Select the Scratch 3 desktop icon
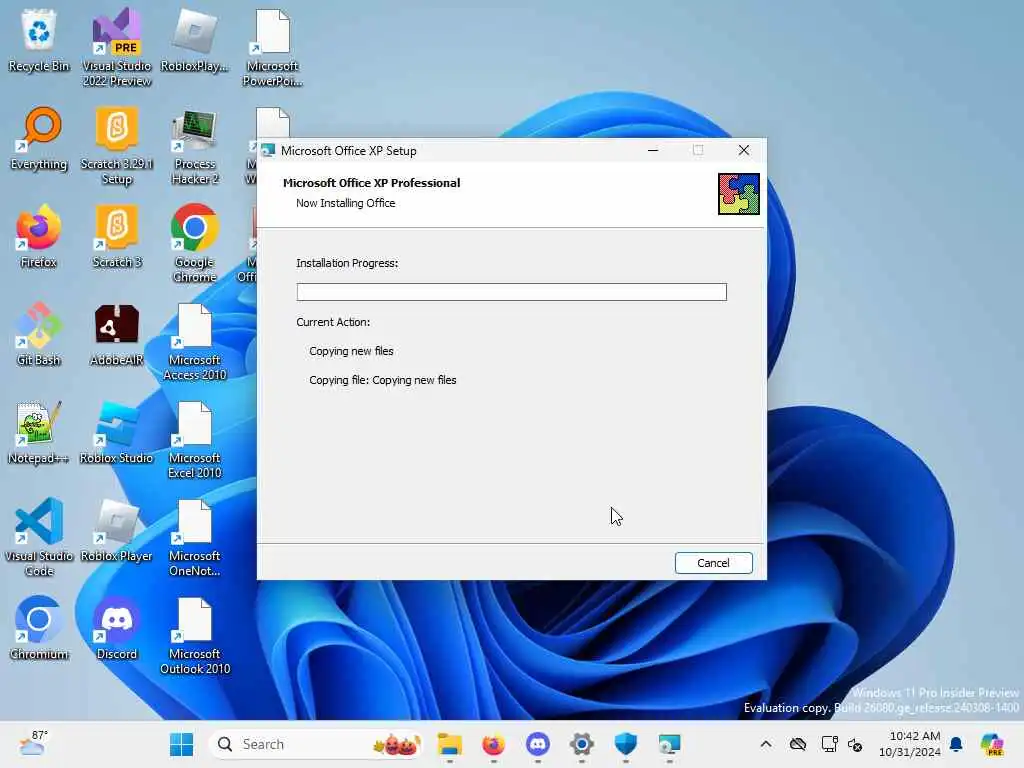The image size is (1024, 768). pos(117,236)
